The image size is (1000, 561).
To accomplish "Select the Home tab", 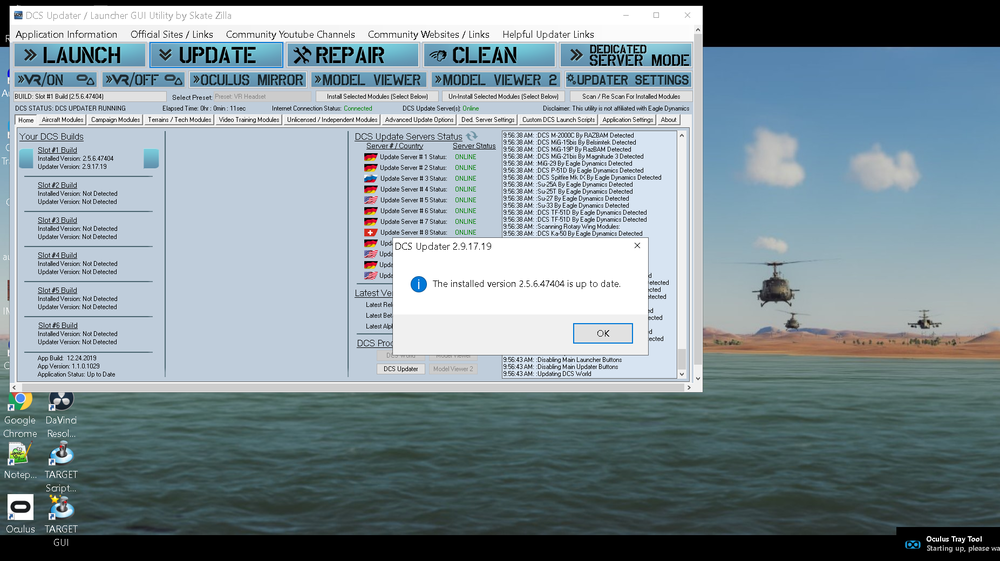I will click(26, 120).
